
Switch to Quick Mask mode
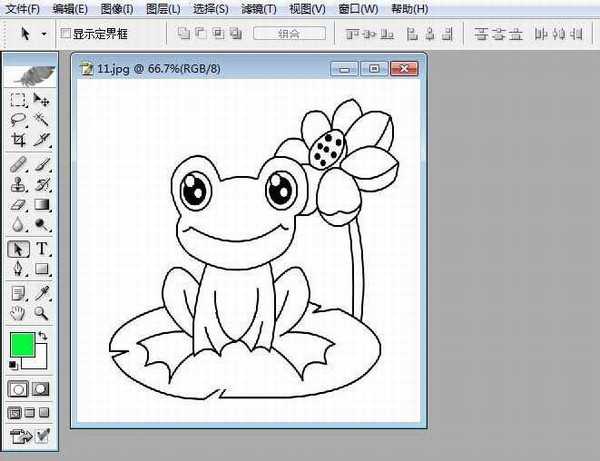[42, 388]
